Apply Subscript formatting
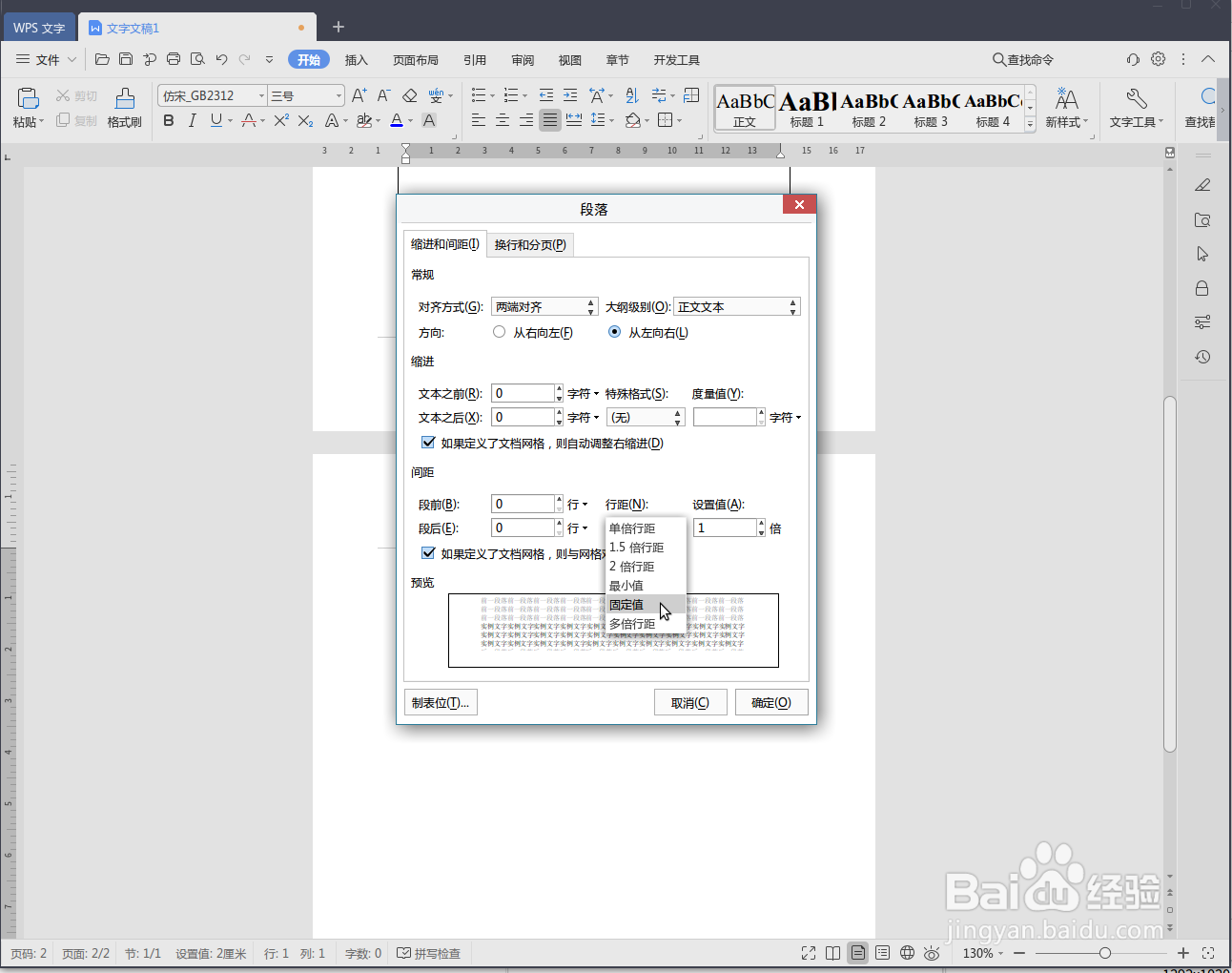 pos(305,120)
